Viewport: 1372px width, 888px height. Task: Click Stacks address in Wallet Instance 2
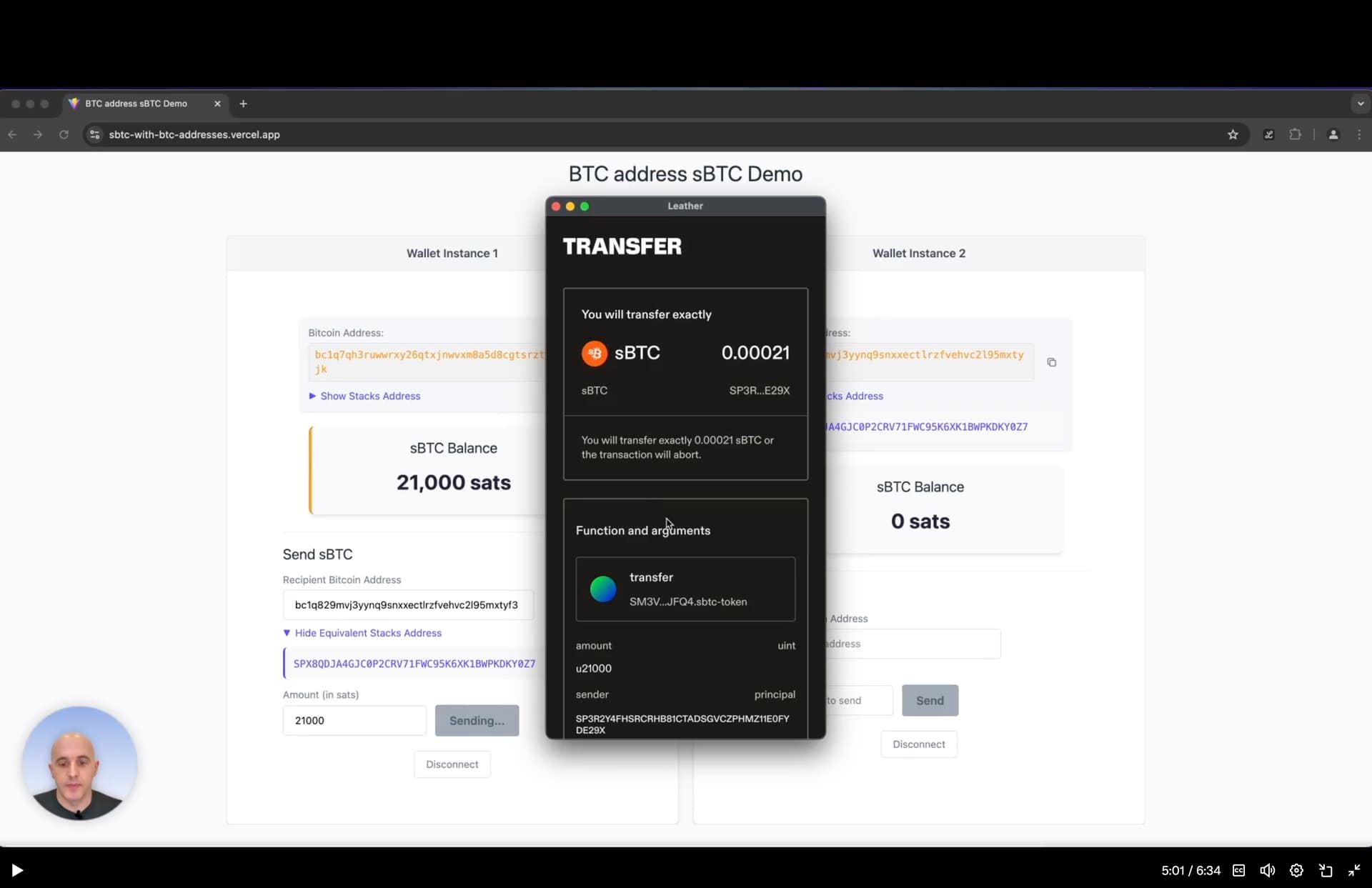927,426
